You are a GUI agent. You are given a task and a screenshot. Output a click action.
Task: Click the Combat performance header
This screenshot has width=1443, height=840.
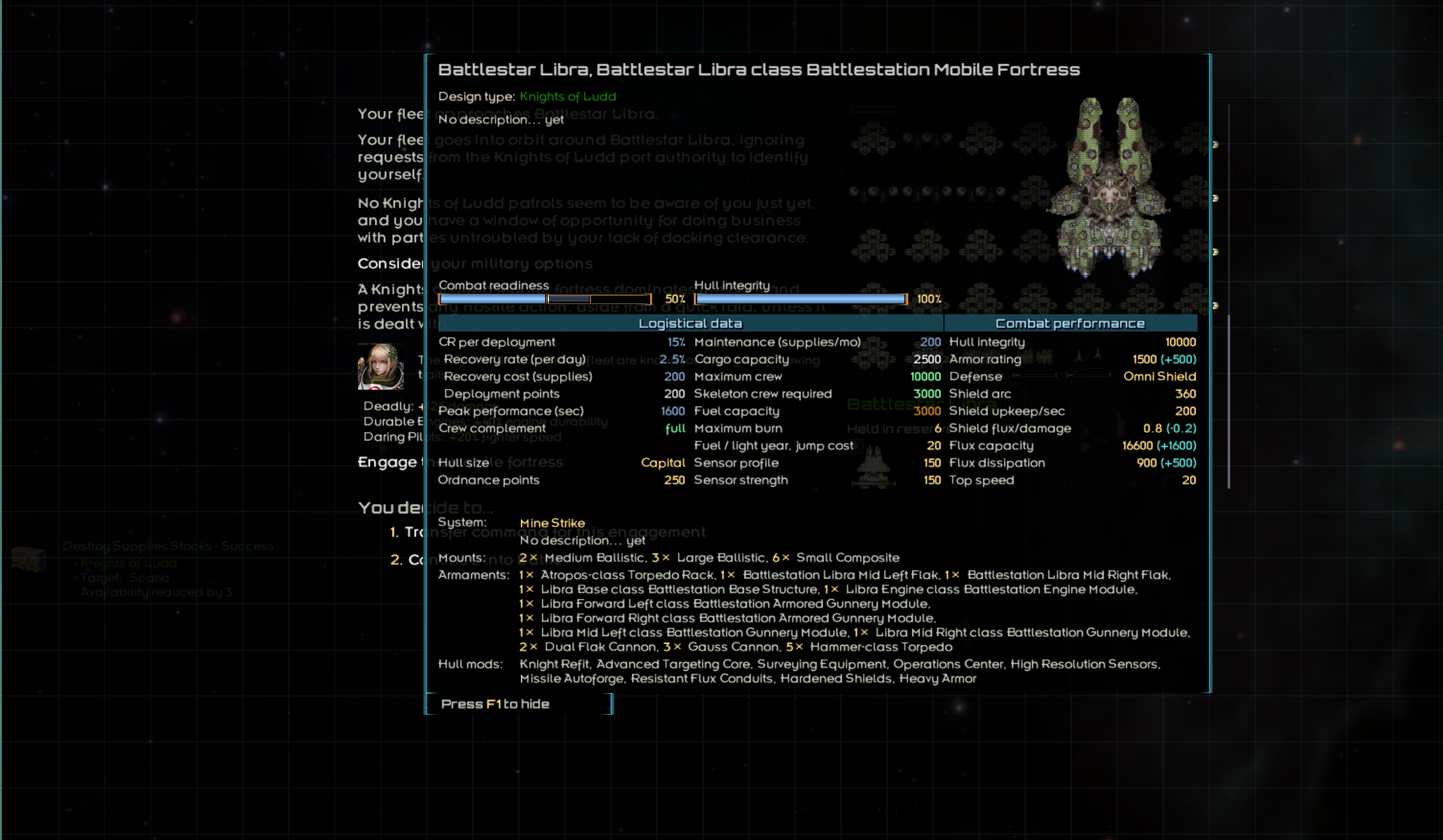(x=1070, y=324)
